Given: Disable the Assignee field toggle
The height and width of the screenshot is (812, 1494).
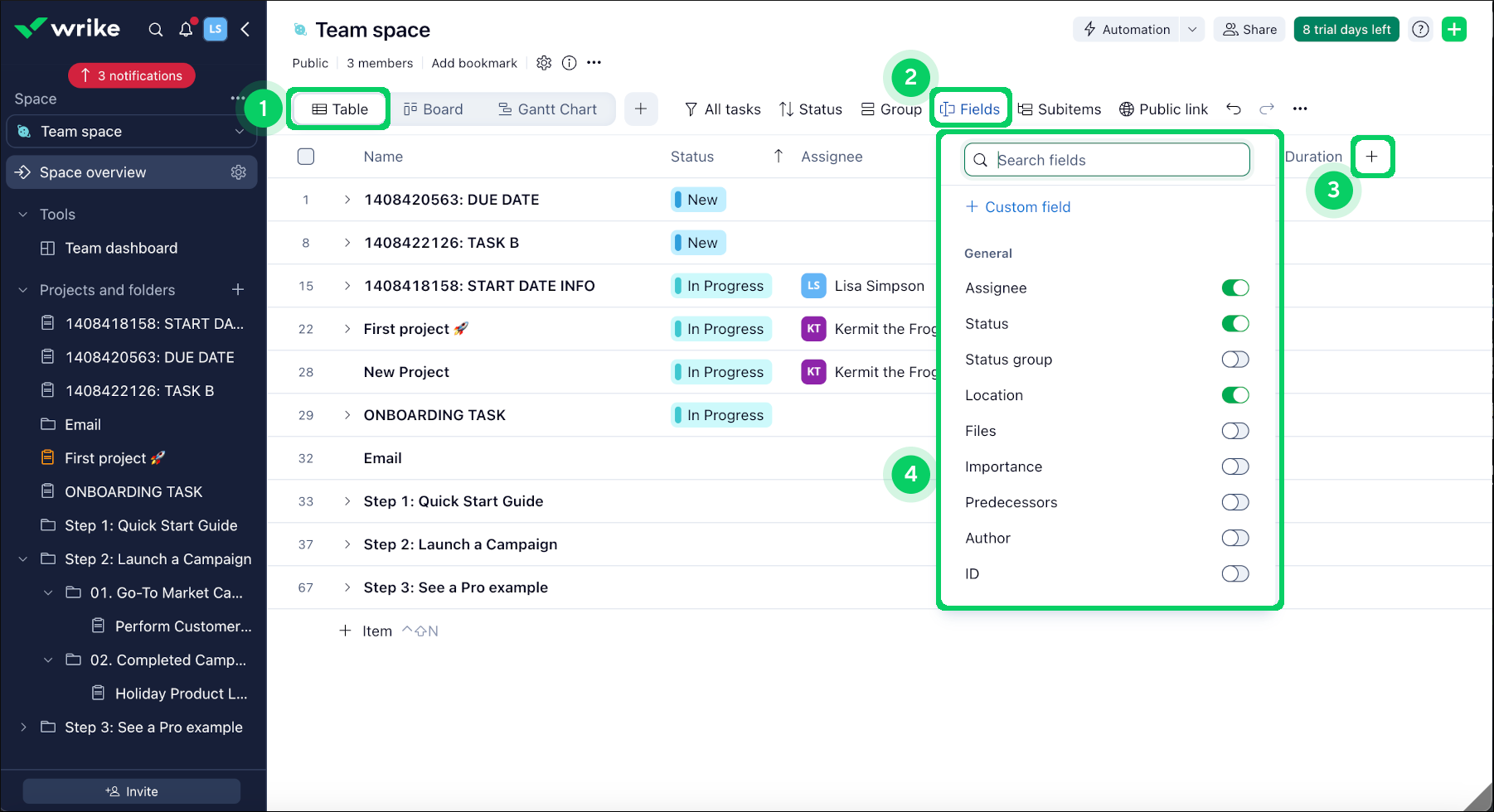Looking at the screenshot, I should click(x=1234, y=288).
